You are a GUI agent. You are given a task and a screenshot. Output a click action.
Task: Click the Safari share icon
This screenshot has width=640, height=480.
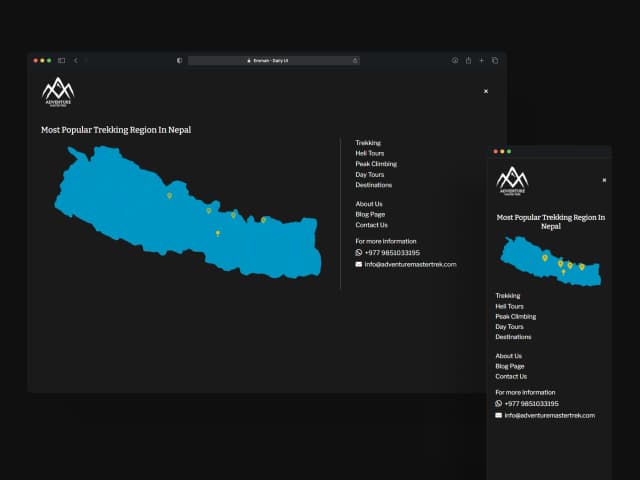[468, 60]
